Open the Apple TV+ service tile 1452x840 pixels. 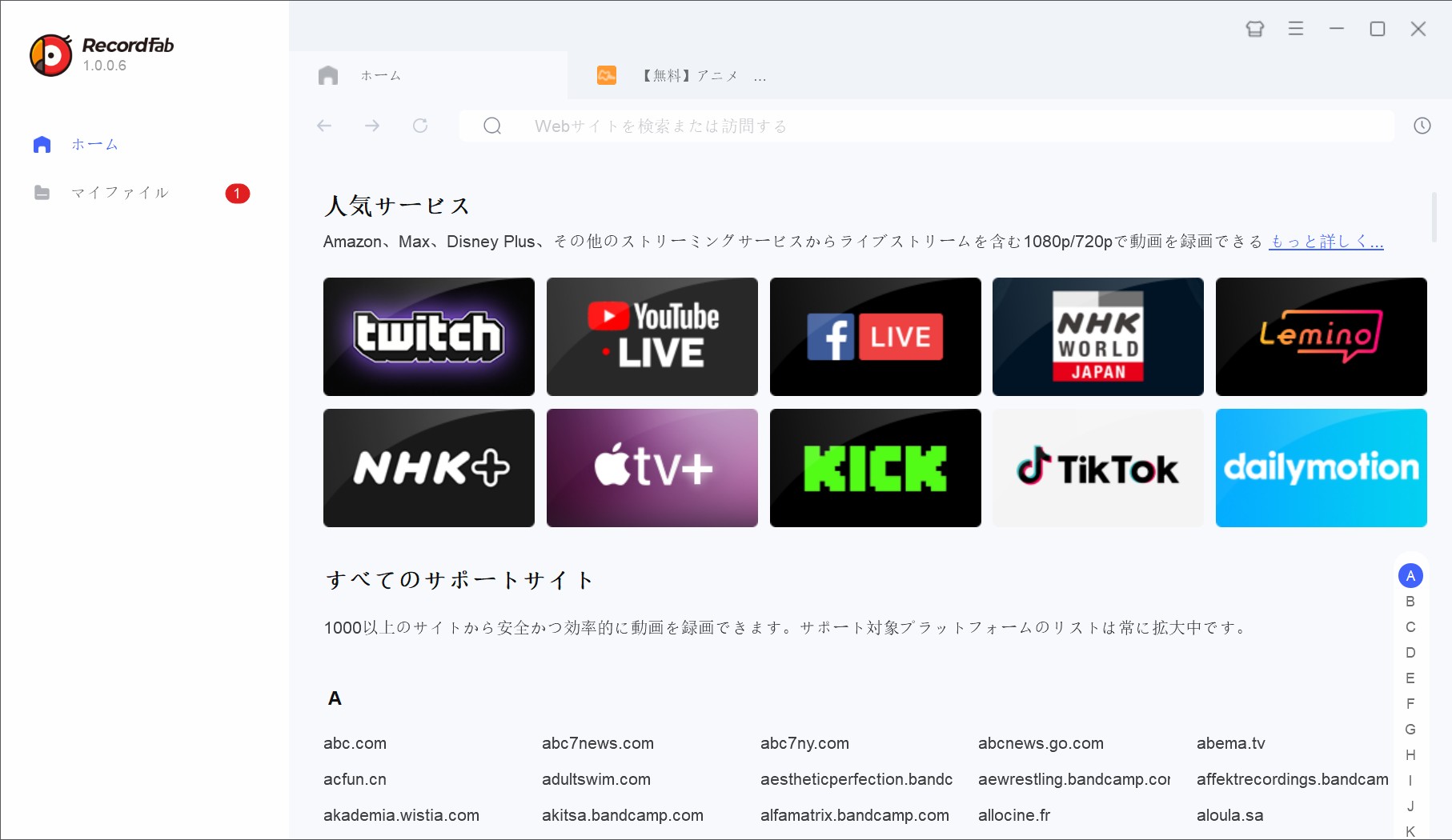[652, 468]
